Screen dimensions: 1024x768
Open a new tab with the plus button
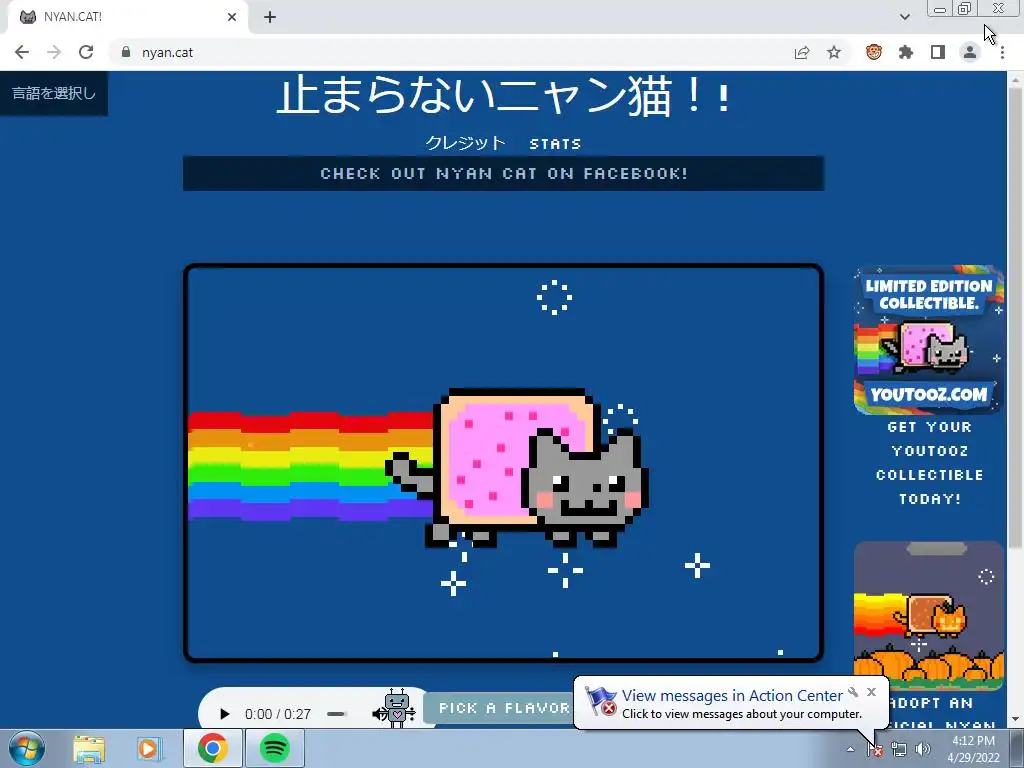point(270,17)
